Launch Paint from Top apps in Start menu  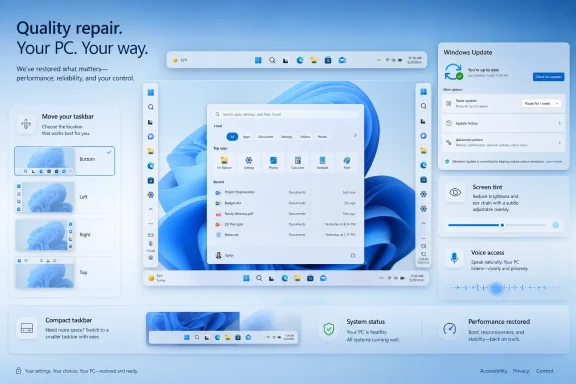[347, 162]
